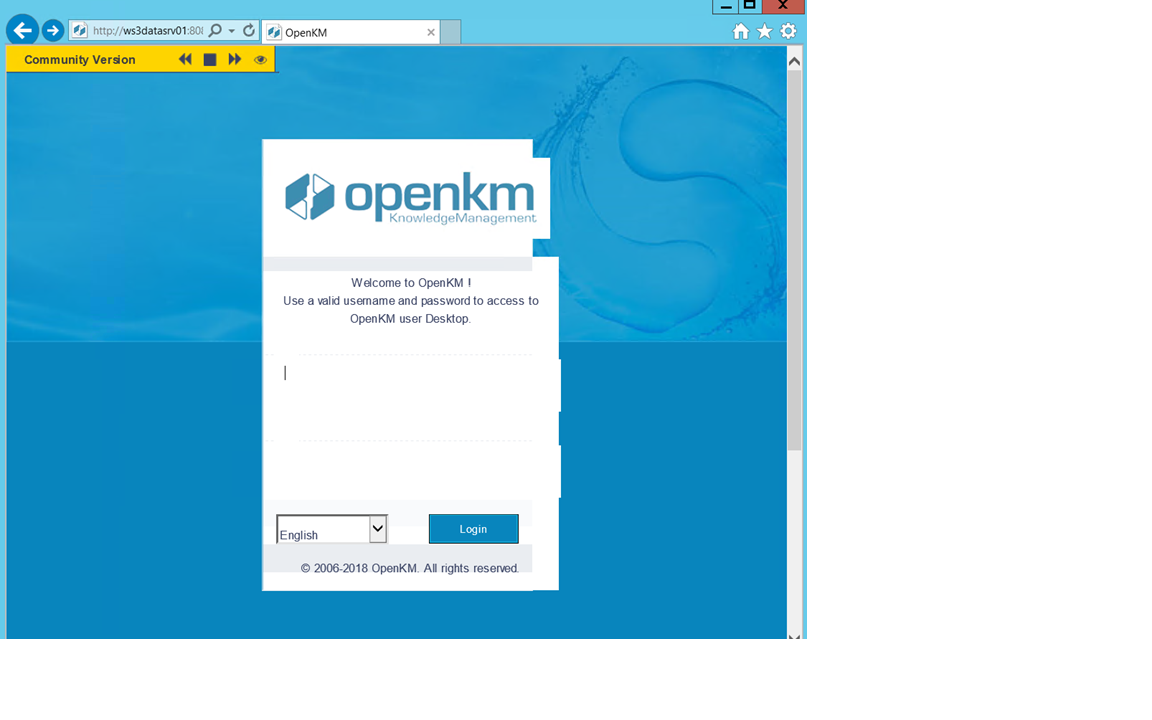Navigate forward using the arrow button
This screenshot has width=1152, height=720.
coord(52,30)
